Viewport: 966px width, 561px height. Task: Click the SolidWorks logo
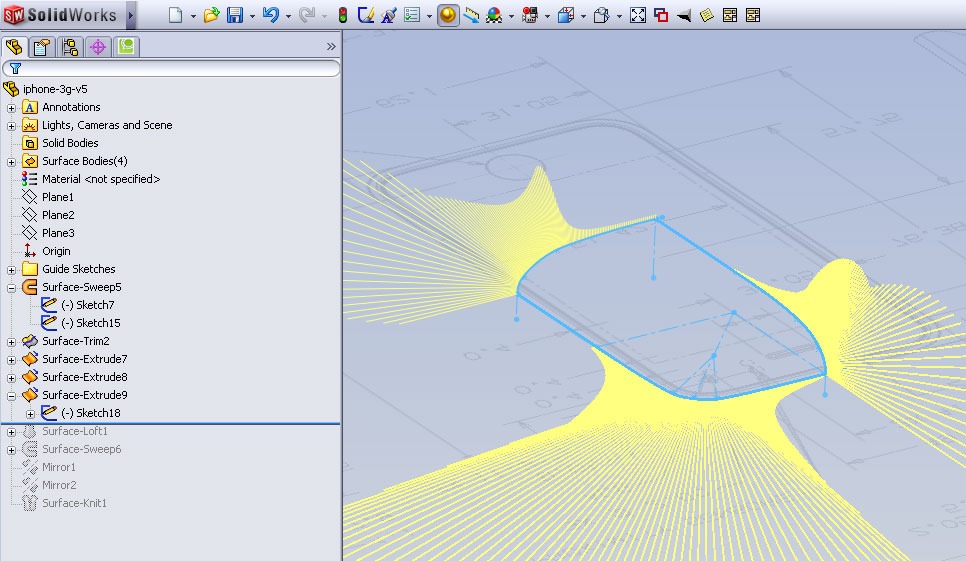(60, 15)
